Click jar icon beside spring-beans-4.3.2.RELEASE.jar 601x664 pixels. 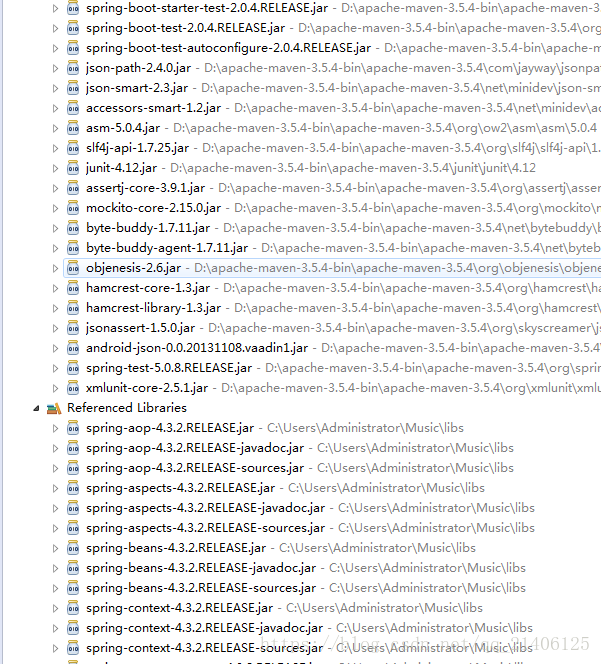73,548
